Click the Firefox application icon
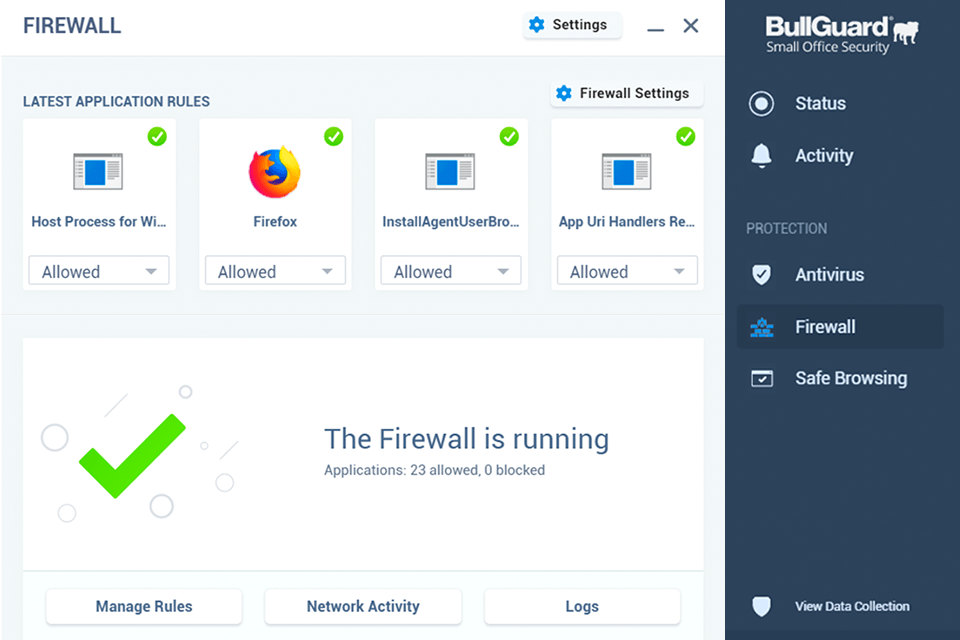This screenshot has height=640, width=960. click(275, 172)
